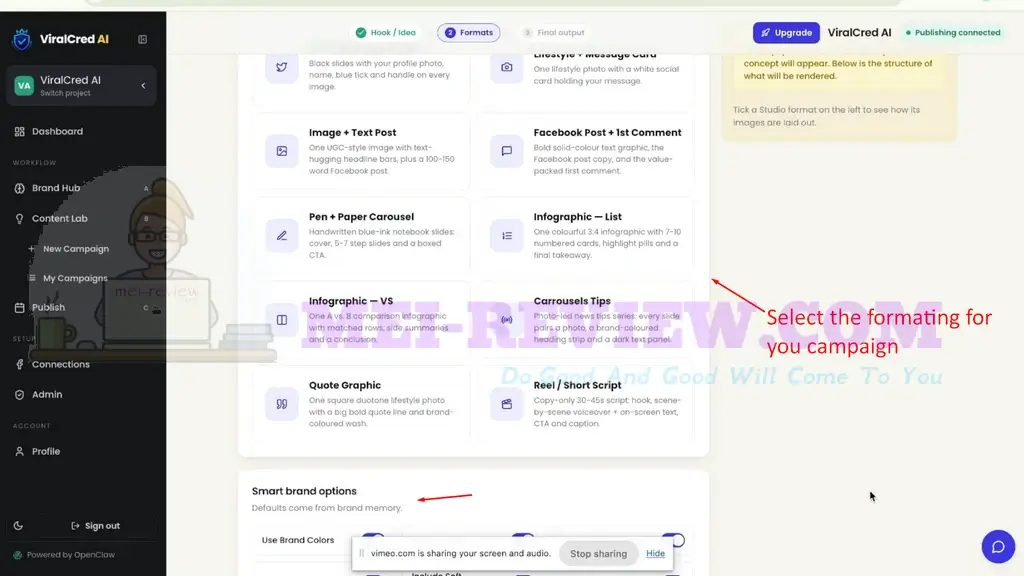Go to Brand Hub

pyautogui.click(x=56, y=188)
